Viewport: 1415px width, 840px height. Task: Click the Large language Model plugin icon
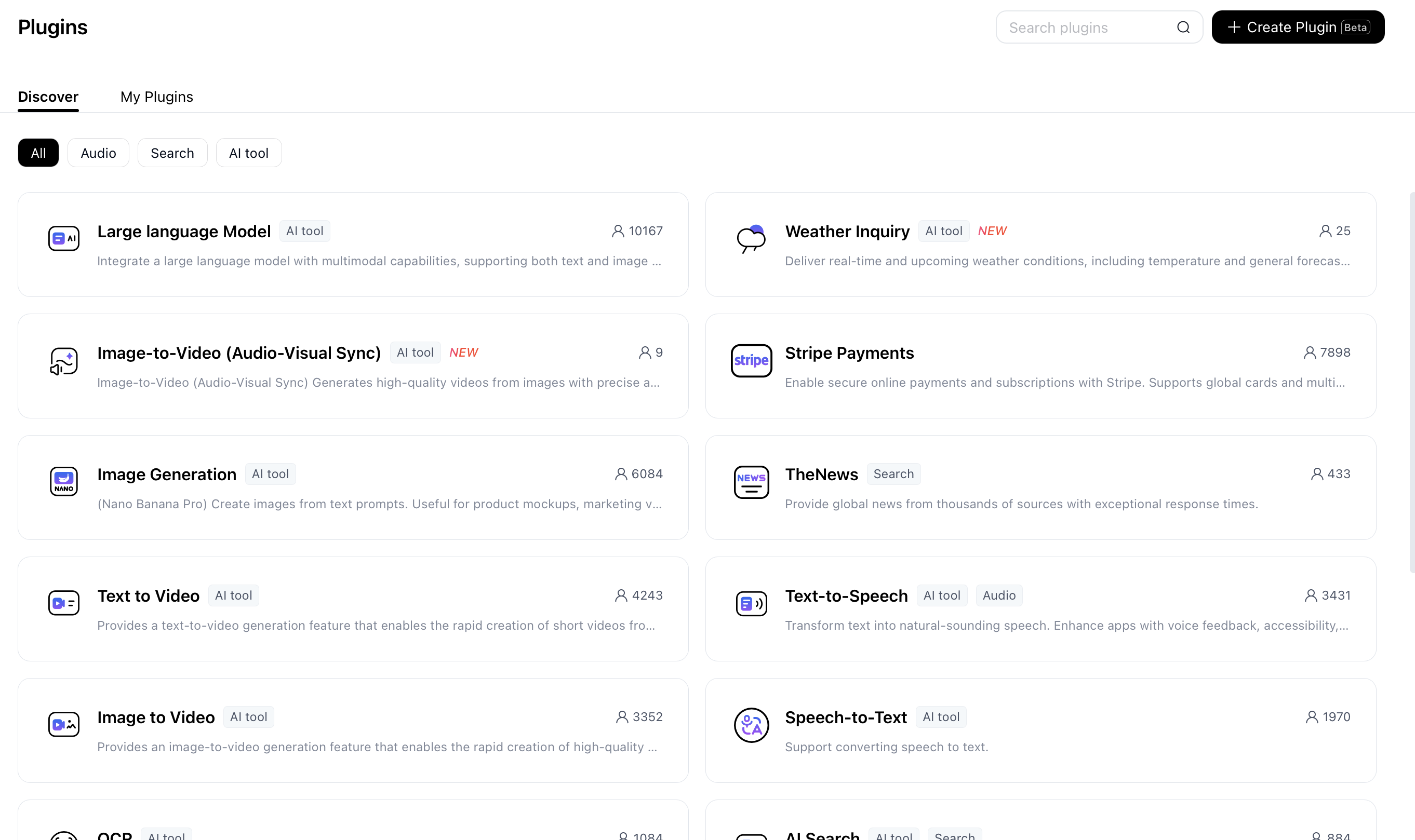click(x=63, y=238)
